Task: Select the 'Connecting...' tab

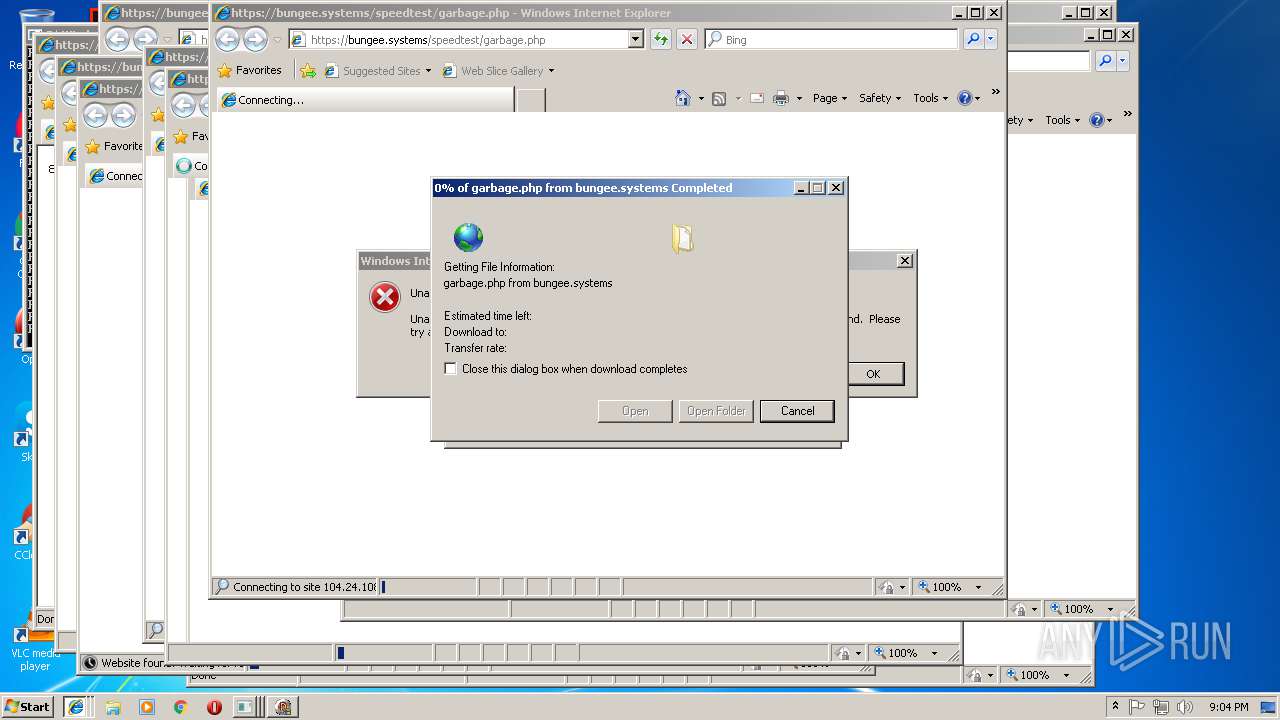Action: tap(365, 100)
